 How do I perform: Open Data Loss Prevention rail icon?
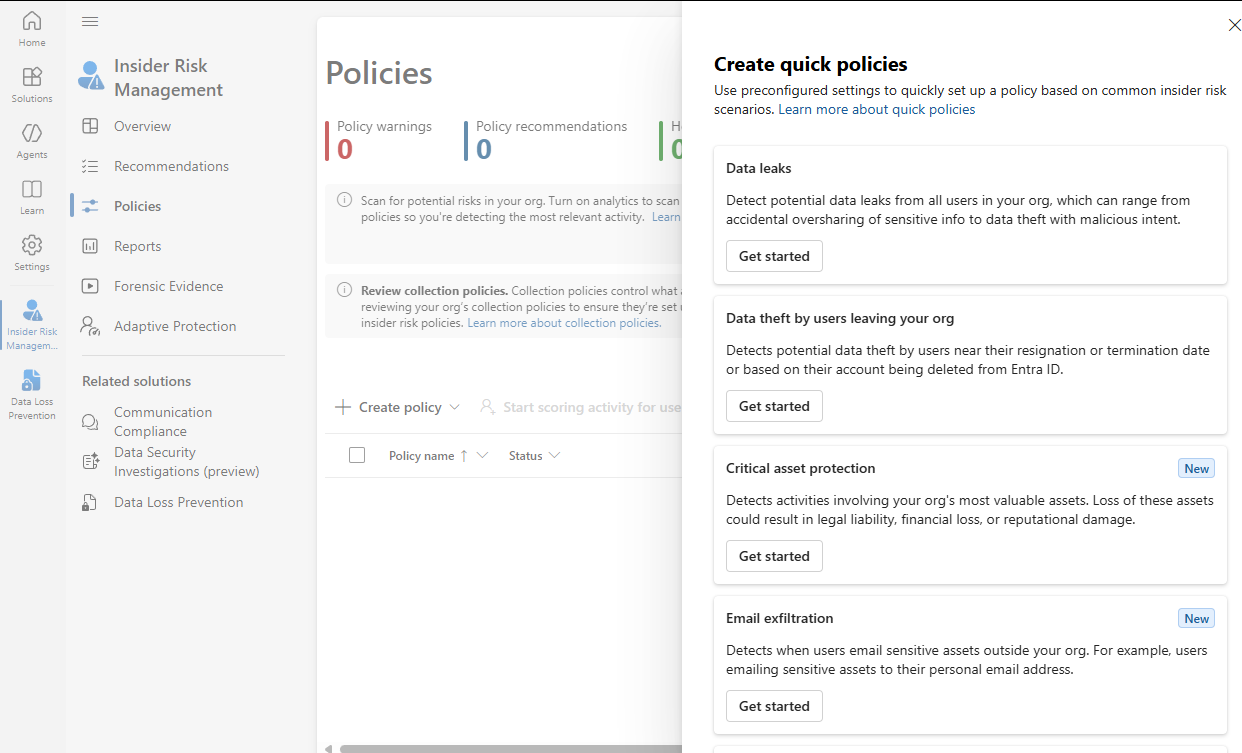pos(32,380)
